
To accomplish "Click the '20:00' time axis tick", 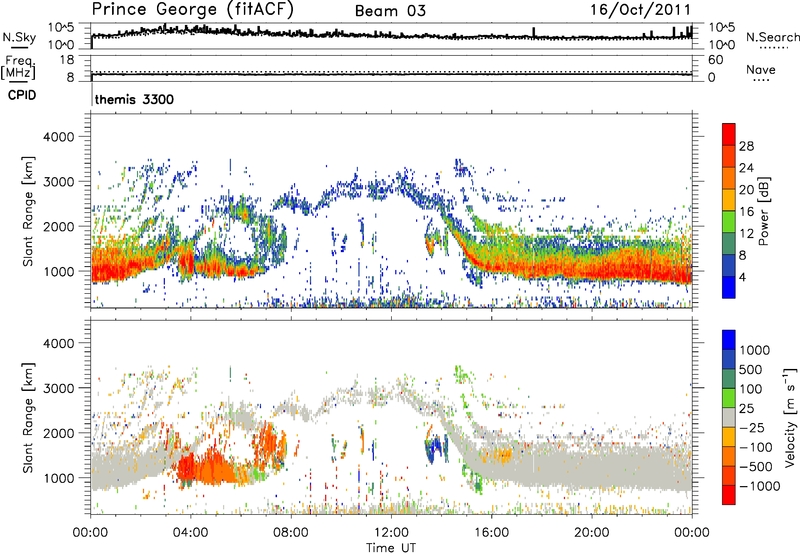I will point(592,533).
